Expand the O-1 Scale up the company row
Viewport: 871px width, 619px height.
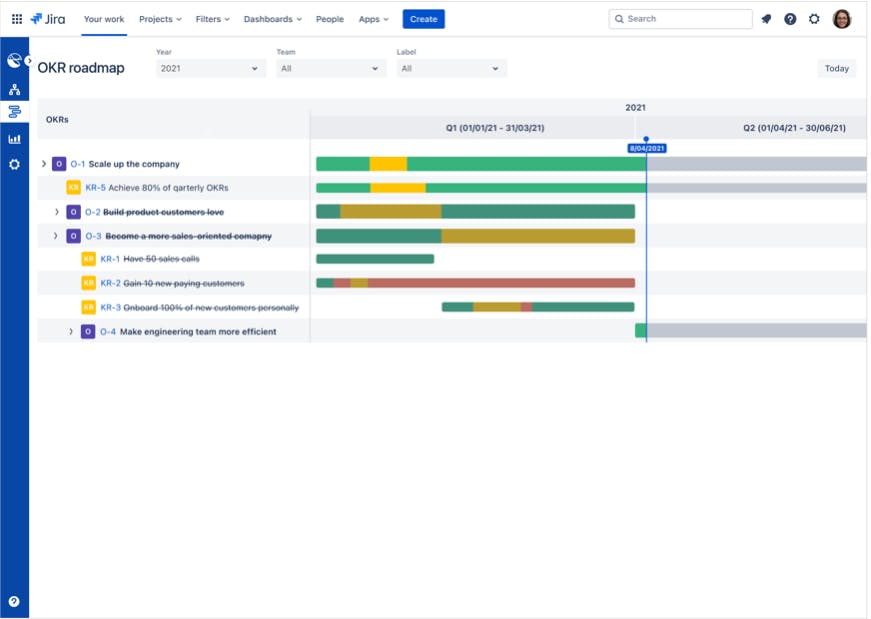coord(44,164)
